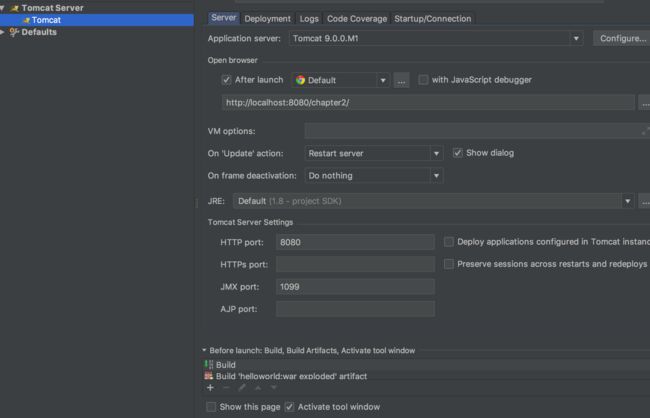Open the Startup/Connection tab

coord(432,19)
